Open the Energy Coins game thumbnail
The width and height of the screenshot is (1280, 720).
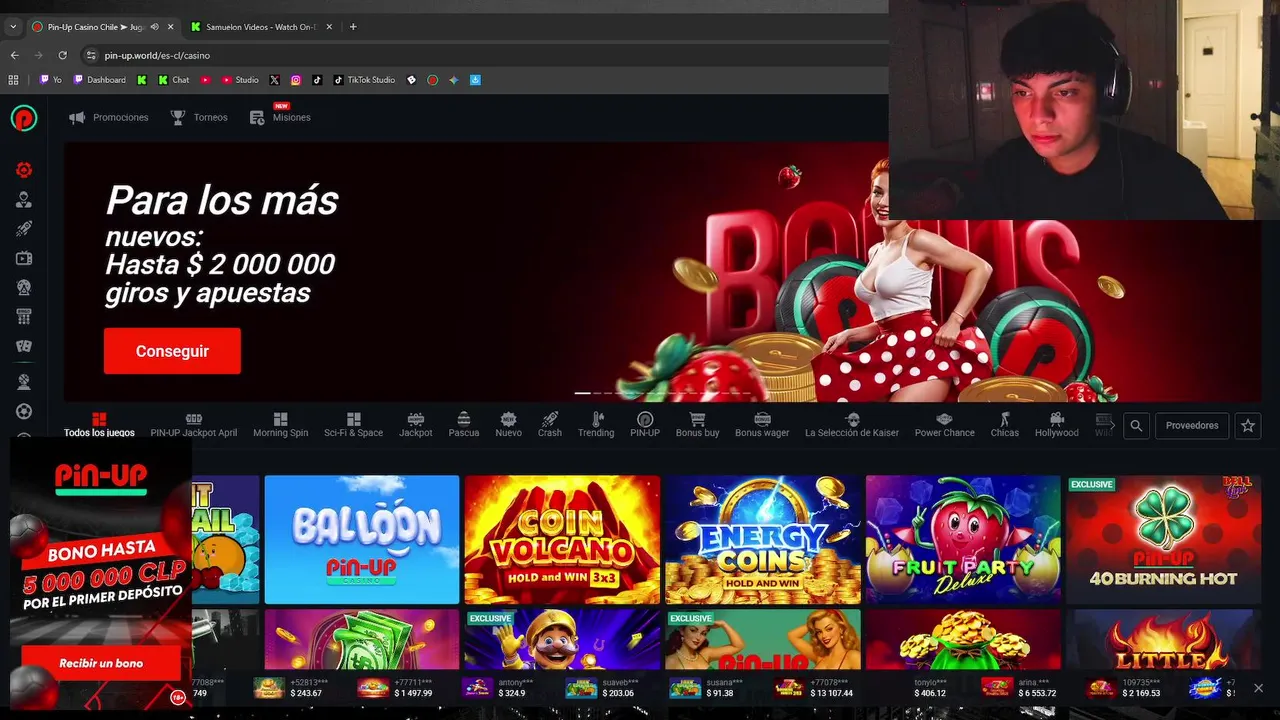click(x=763, y=540)
